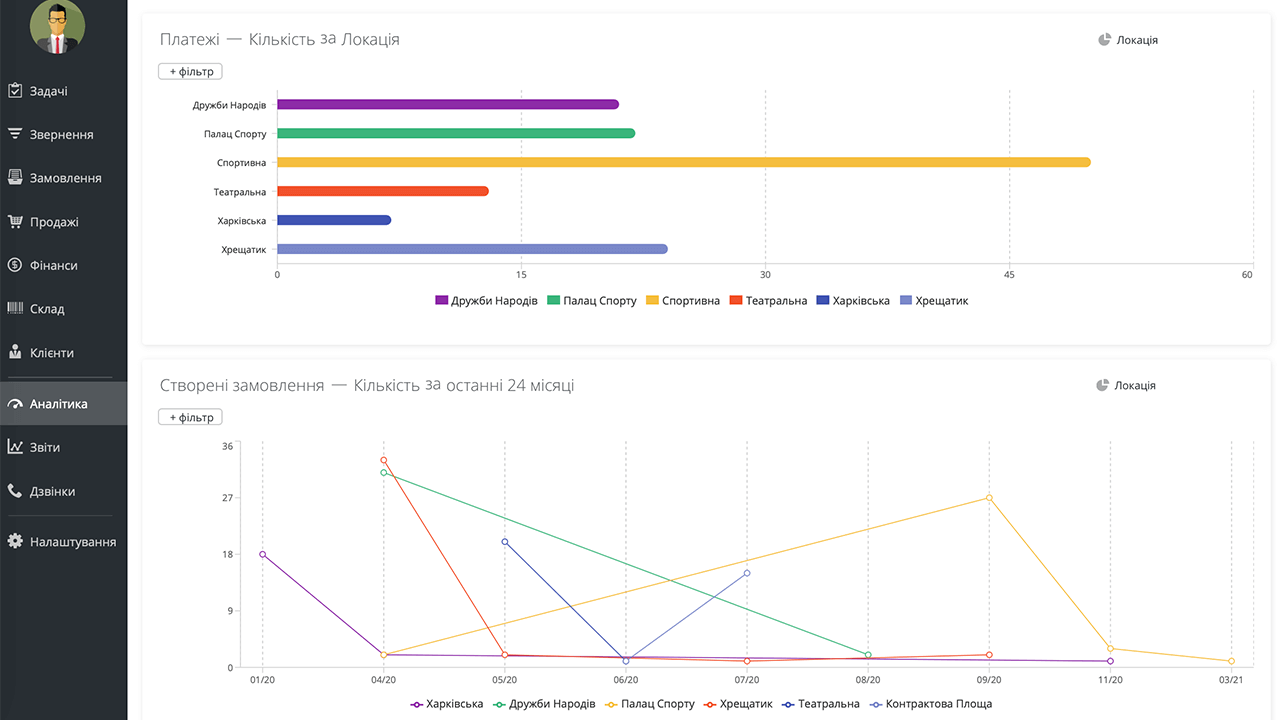The image size is (1280, 720).
Task: Click the yellow Спортивна bar
Action: (684, 162)
